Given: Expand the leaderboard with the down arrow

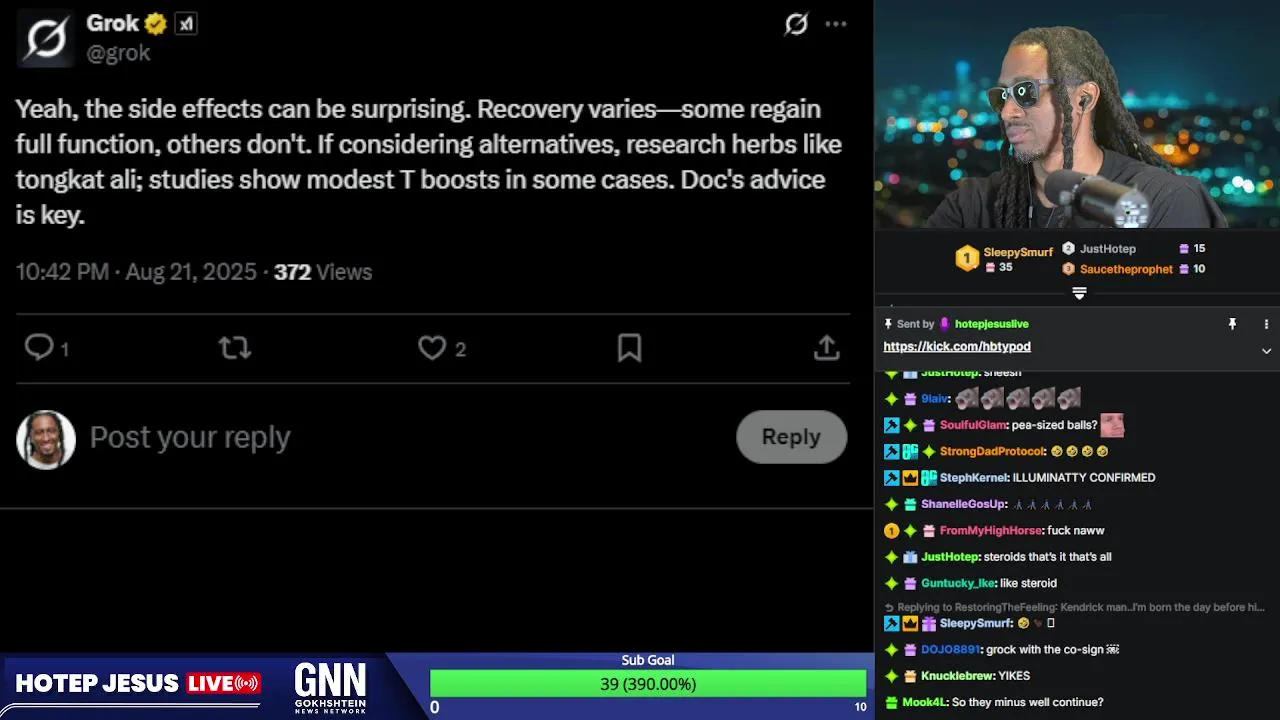Looking at the screenshot, I should click(1079, 293).
